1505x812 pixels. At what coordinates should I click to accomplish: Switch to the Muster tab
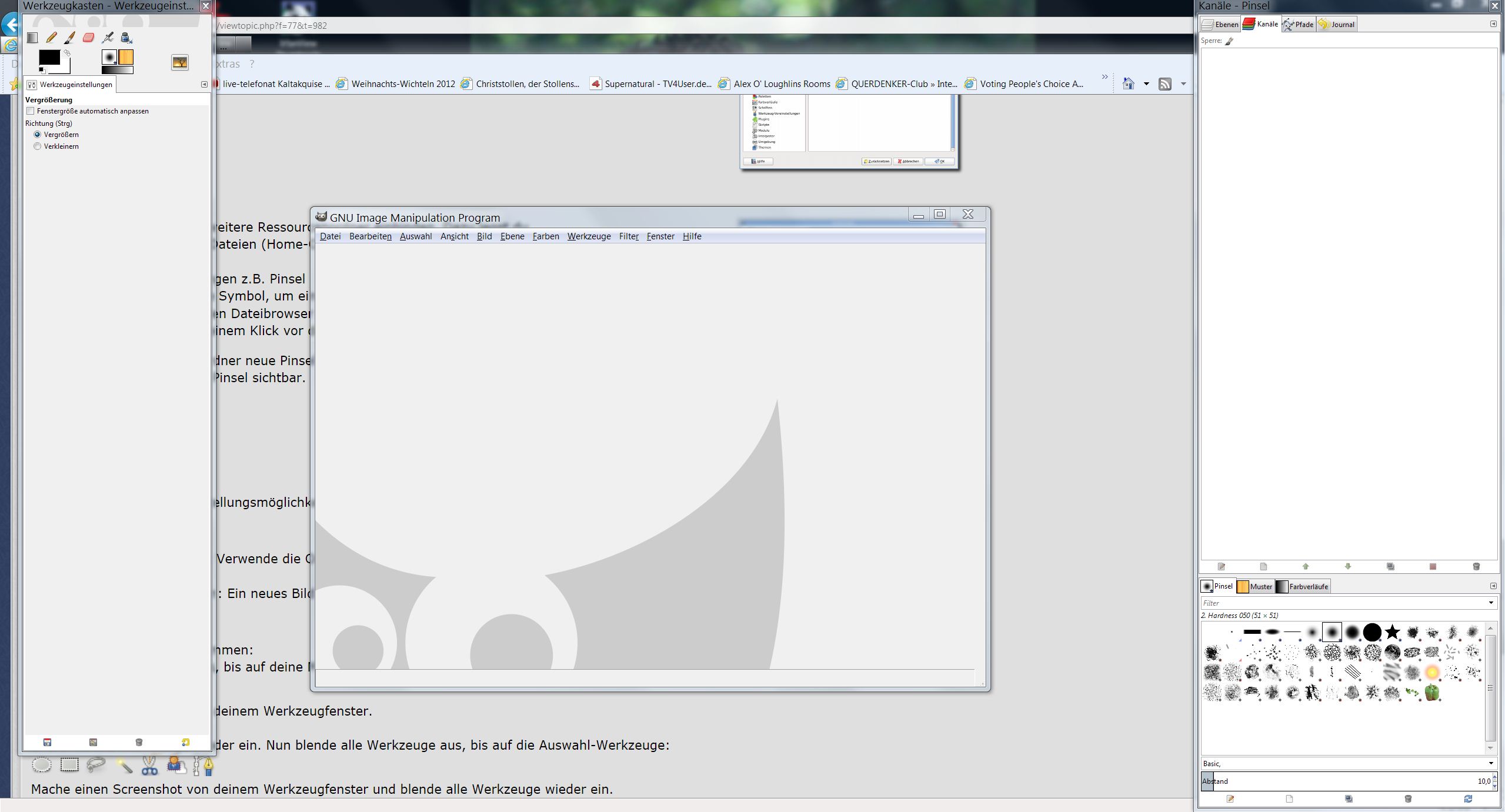pos(1255,586)
